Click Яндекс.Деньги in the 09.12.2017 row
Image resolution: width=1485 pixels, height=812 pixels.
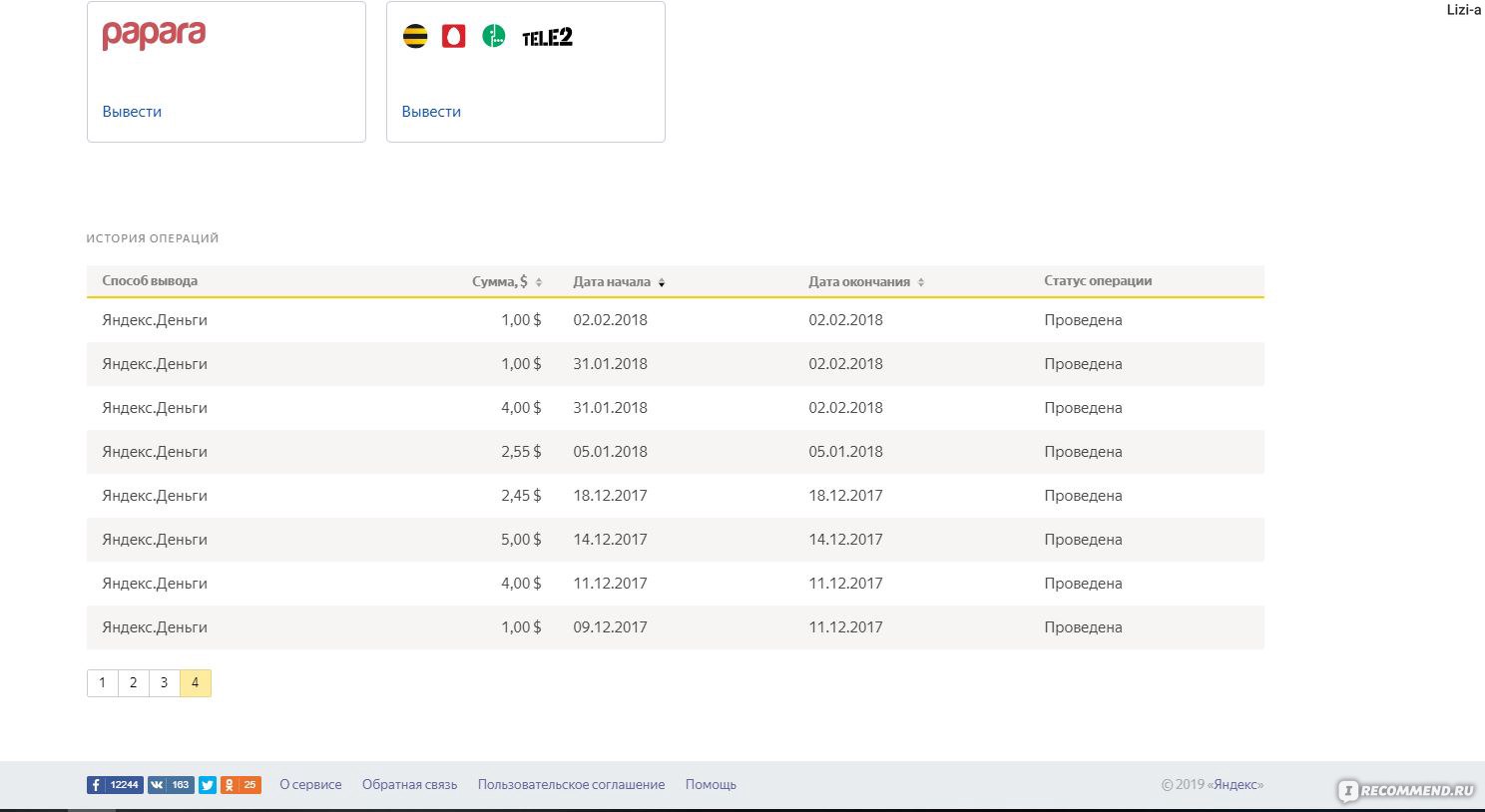pos(155,627)
